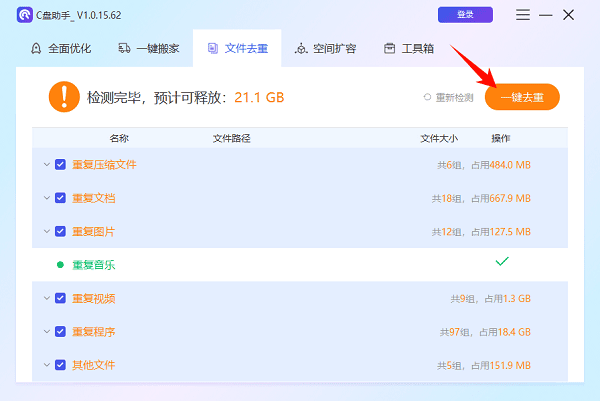Uncheck the 重复压缩文件 checkbox
Screen dimensions: 600x401
coord(61,164)
